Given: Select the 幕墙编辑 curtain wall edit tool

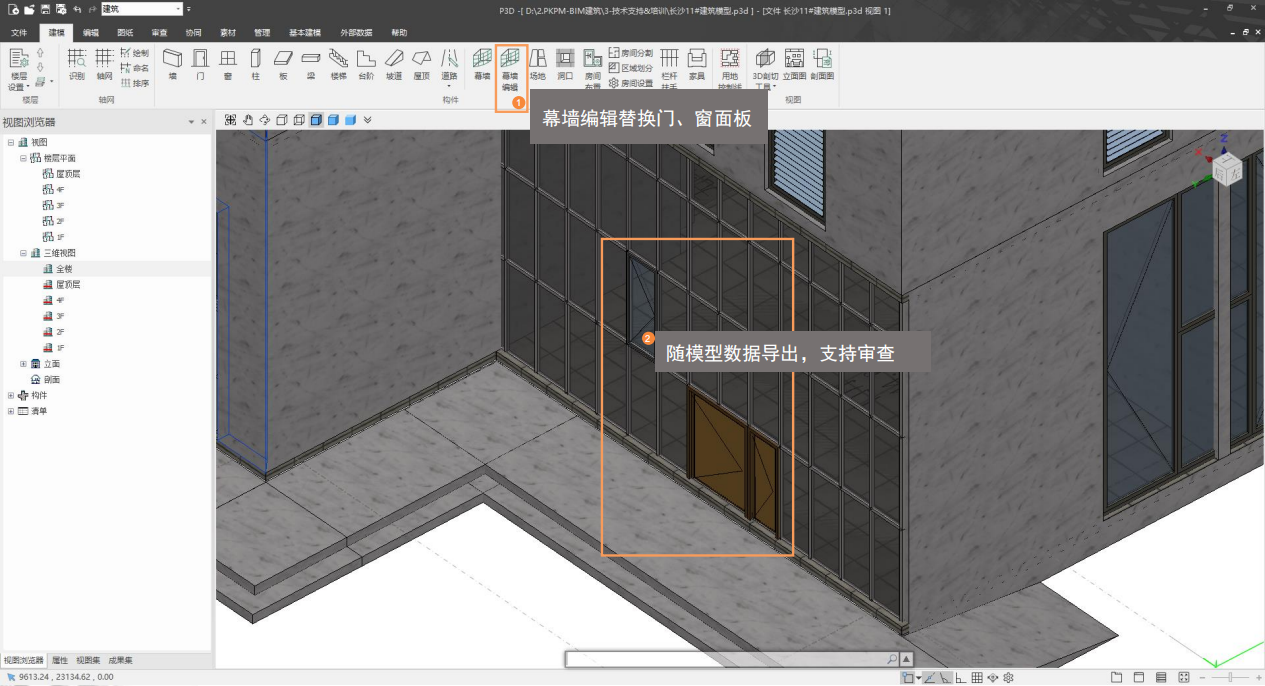Looking at the screenshot, I should pyautogui.click(x=510, y=66).
